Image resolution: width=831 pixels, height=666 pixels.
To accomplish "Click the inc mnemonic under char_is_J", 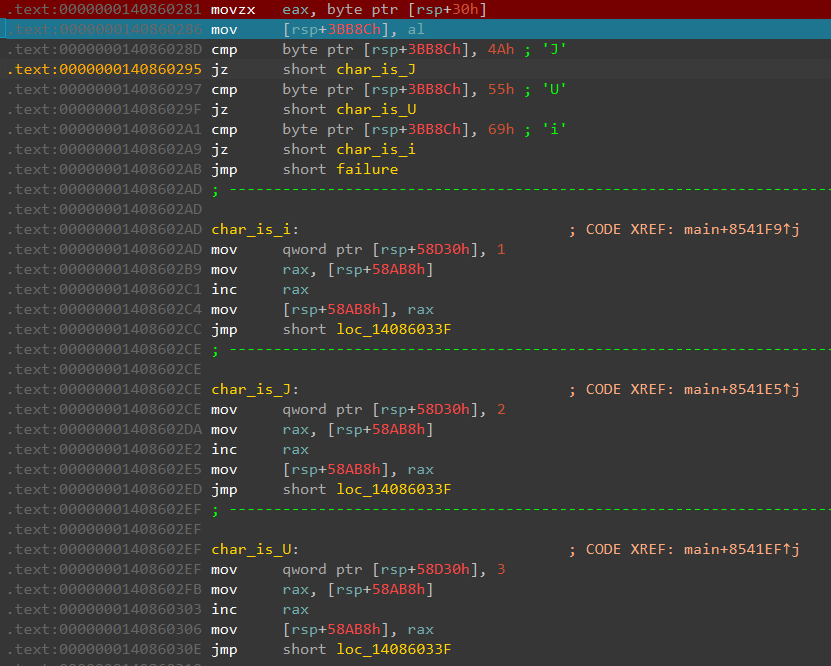I will [x=223, y=449].
